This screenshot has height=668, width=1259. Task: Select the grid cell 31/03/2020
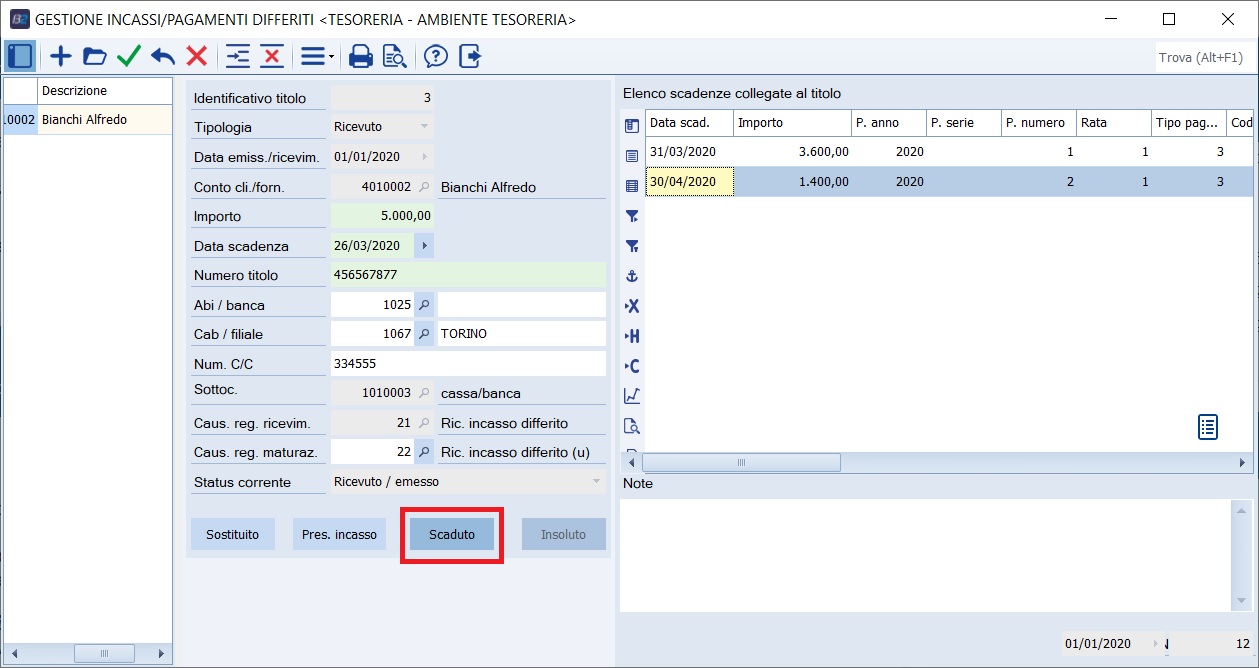point(689,152)
